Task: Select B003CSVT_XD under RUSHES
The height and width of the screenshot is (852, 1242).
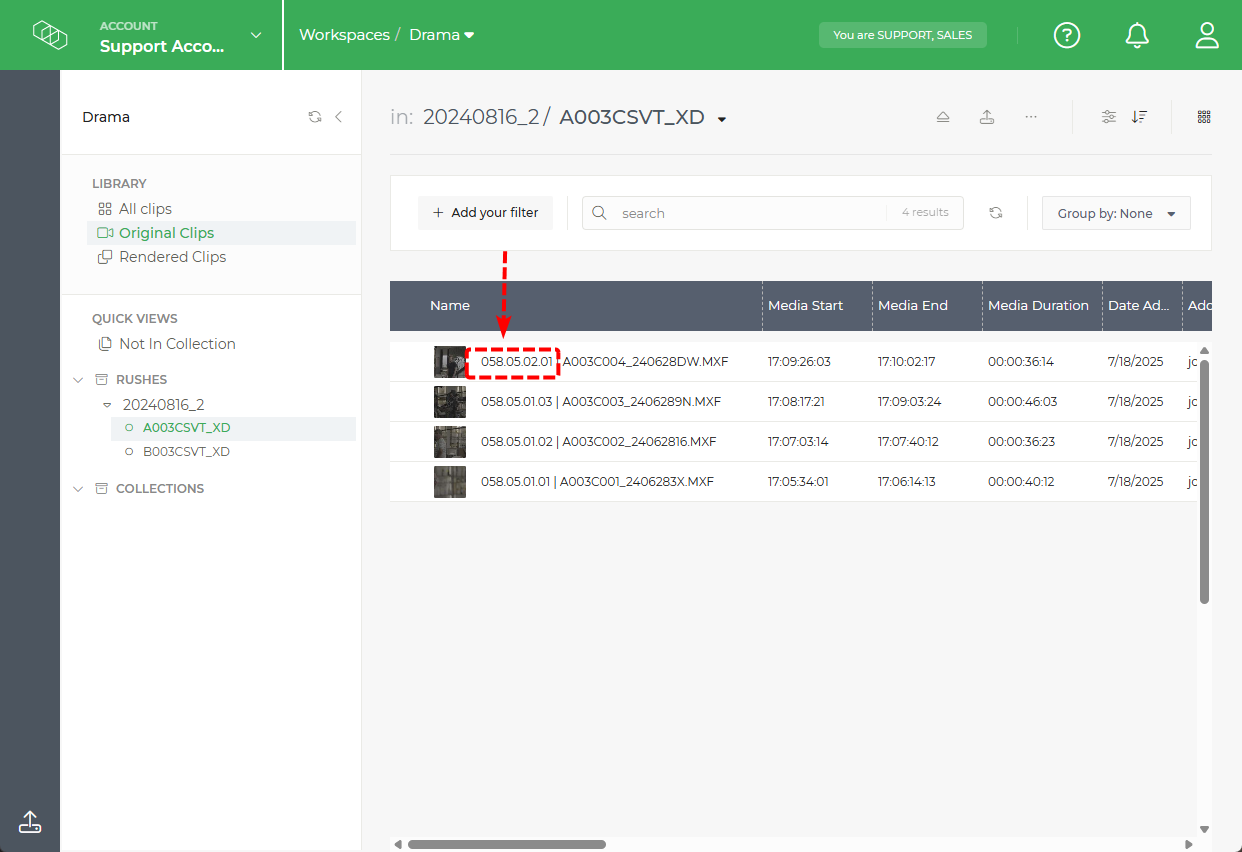Action: tap(188, 451)
